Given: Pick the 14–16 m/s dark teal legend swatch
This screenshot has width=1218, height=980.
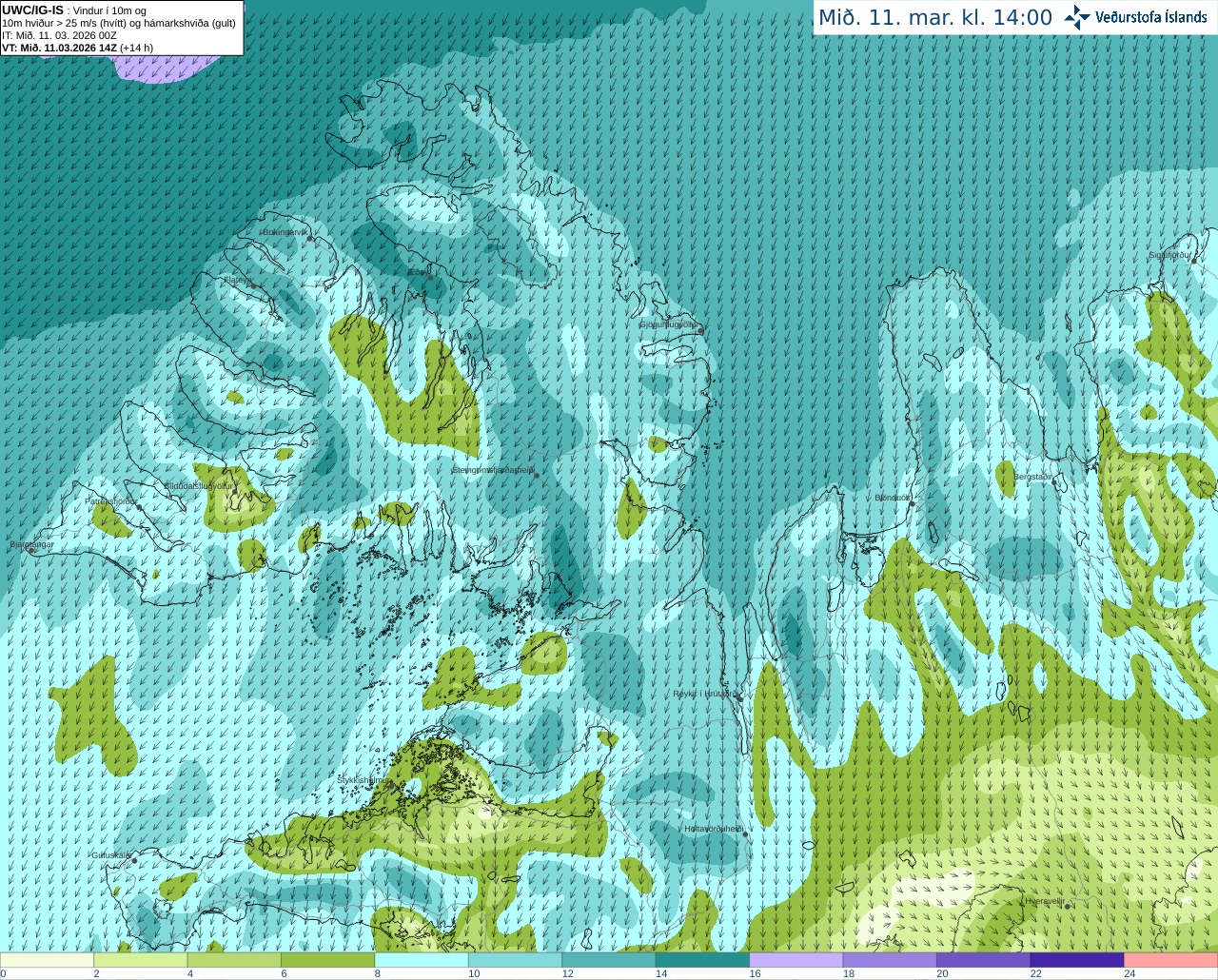Looking at the screenshot, I should click(703, 960).
